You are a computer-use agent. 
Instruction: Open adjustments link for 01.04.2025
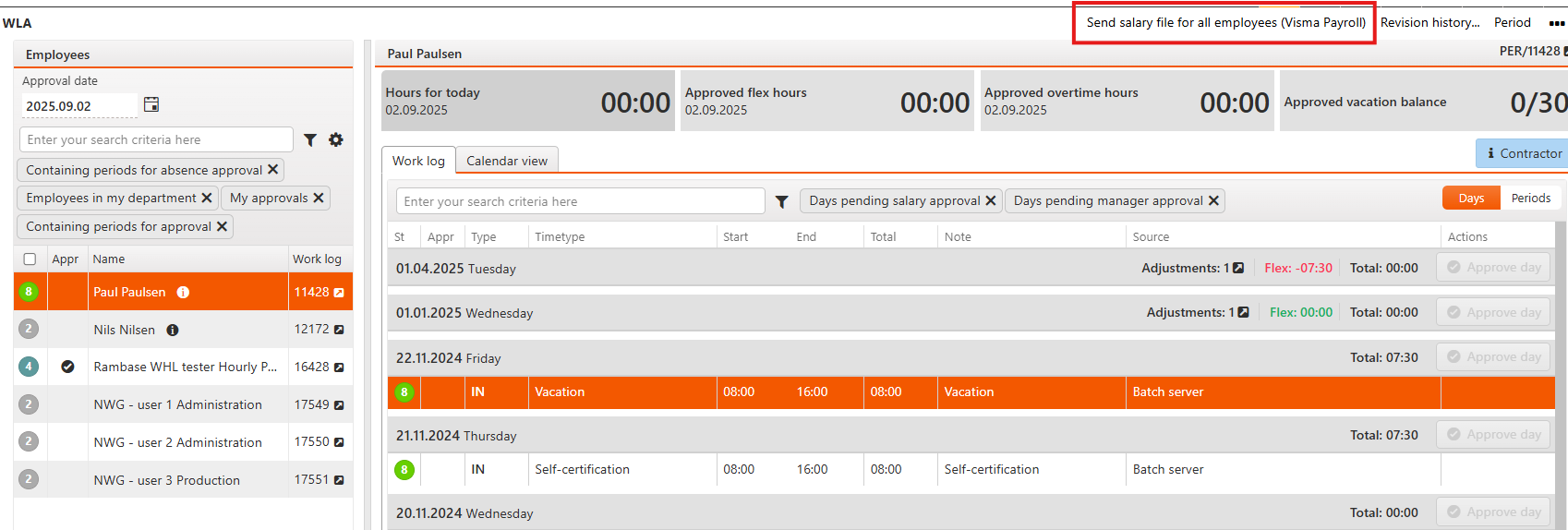1238,269
